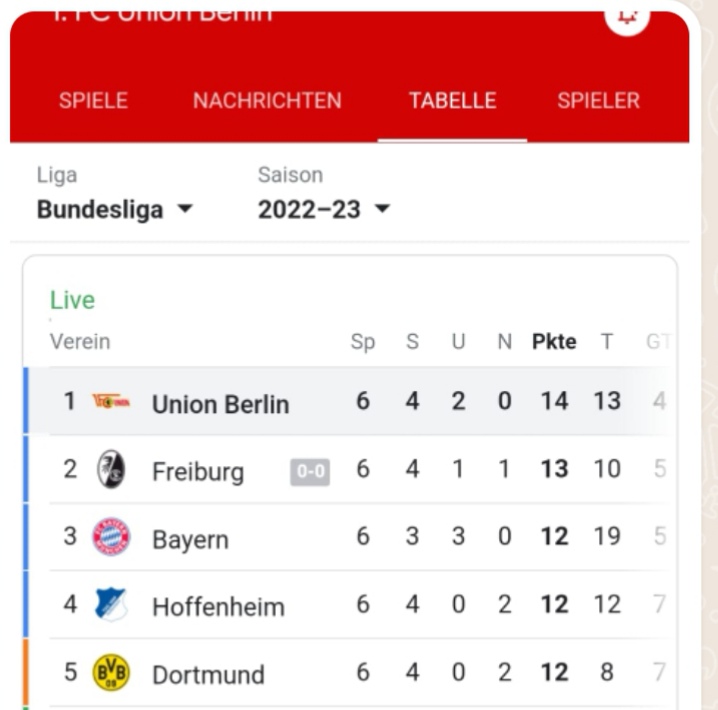Viewport: 718px width, 710px height.
Task: Tap the Freiburg club crest
Action: [111, 469]
